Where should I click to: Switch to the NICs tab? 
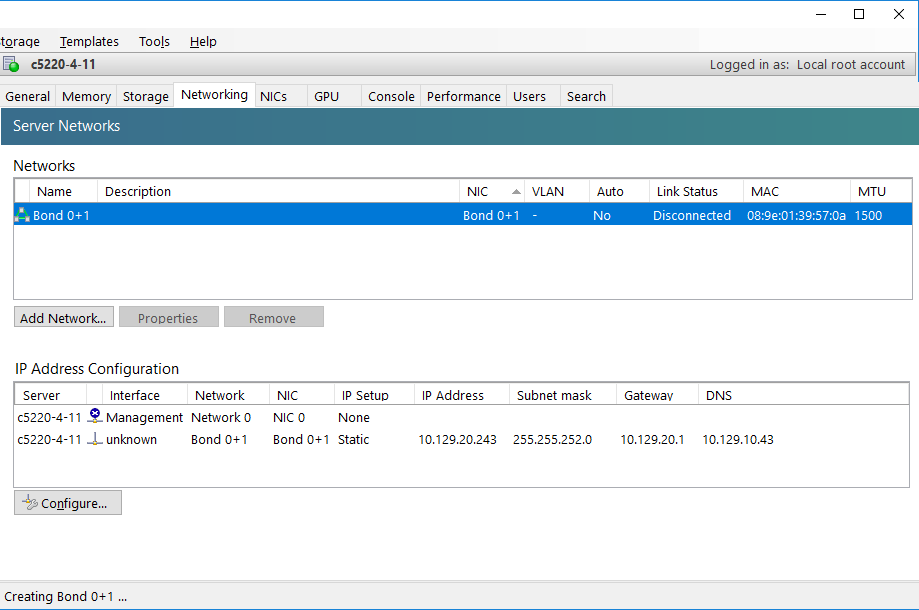point(273,96)
